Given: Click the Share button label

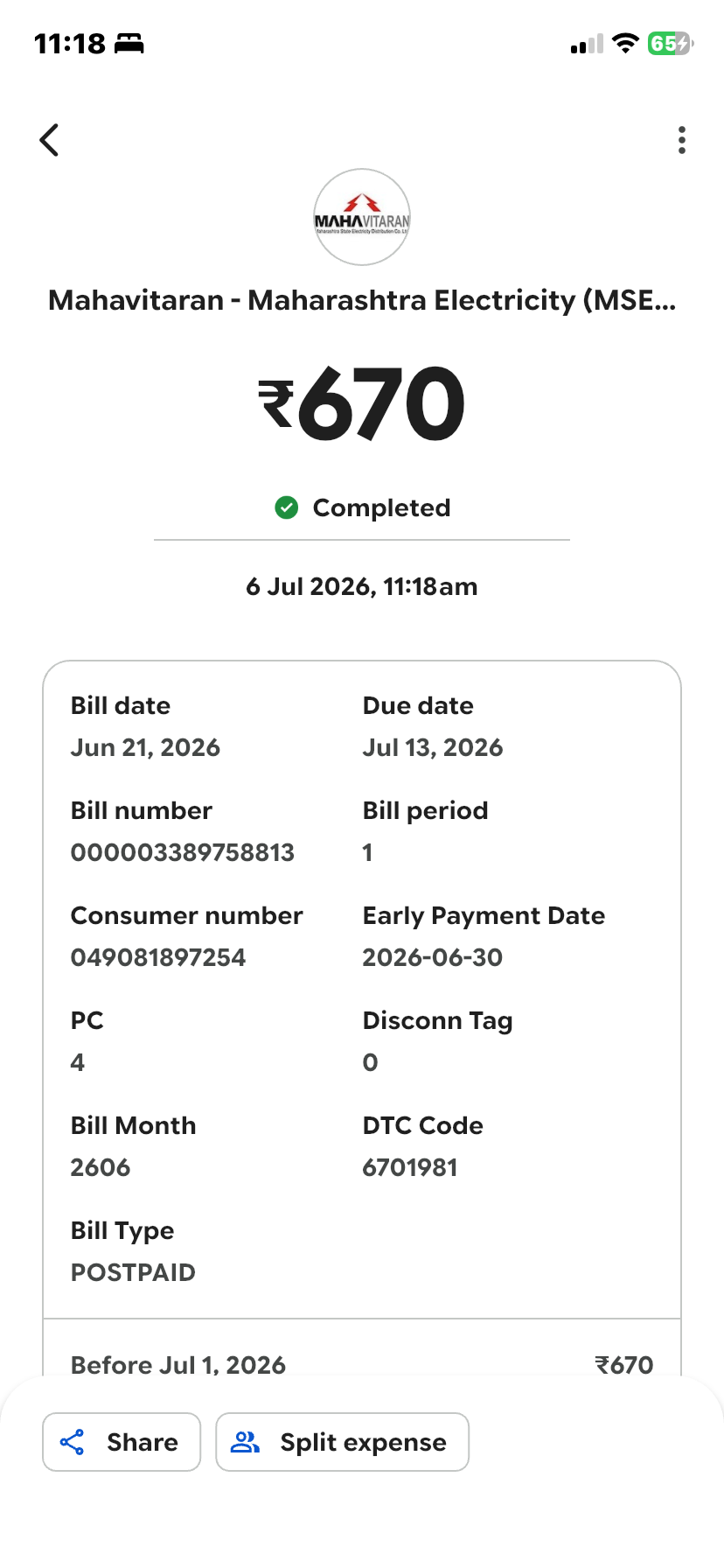Looking at the screenshot, I should tap(143, 1442).
